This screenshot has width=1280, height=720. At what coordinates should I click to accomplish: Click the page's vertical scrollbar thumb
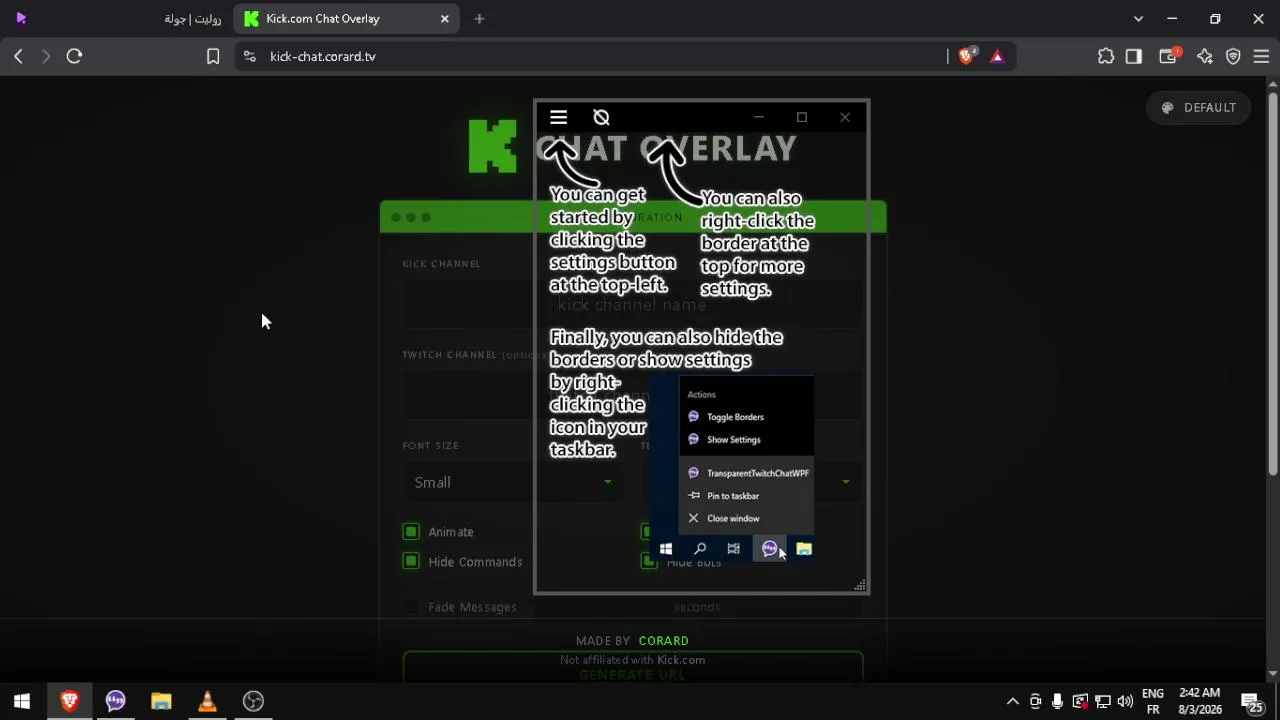[1272, 285]
